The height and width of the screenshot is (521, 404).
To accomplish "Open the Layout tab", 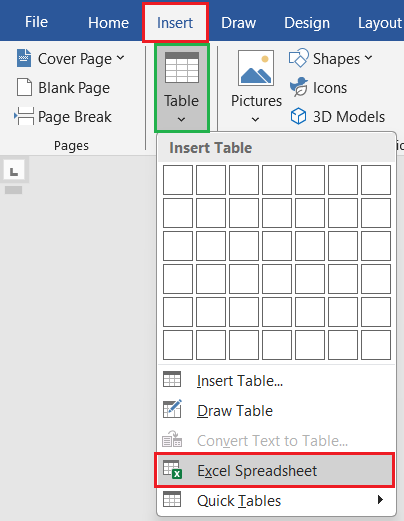I will coord(380,23).
